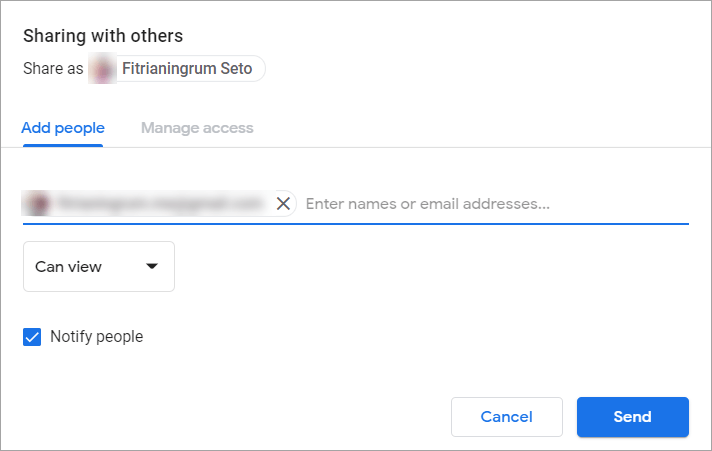Click the Share as label
The width and height of the screenshot is (712, 451).
(53, 69)
